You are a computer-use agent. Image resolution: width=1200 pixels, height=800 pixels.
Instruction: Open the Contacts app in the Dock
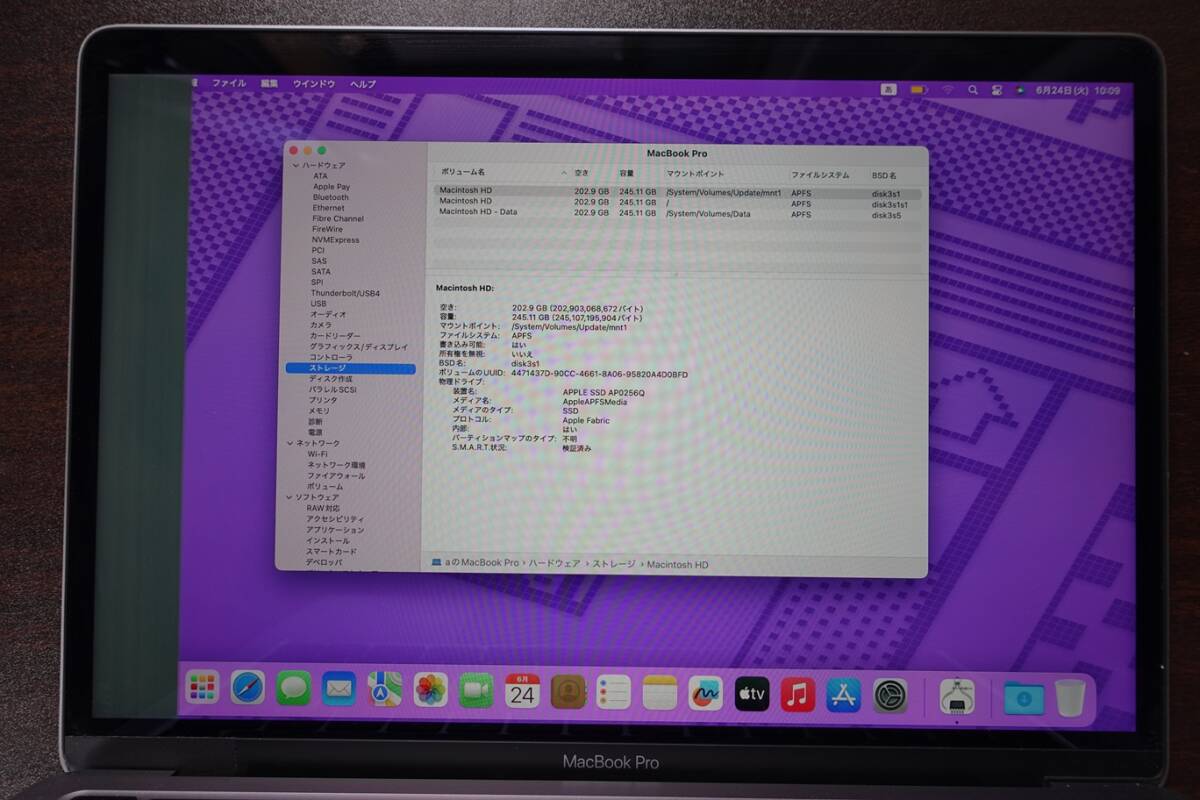(x=568, y=691)
